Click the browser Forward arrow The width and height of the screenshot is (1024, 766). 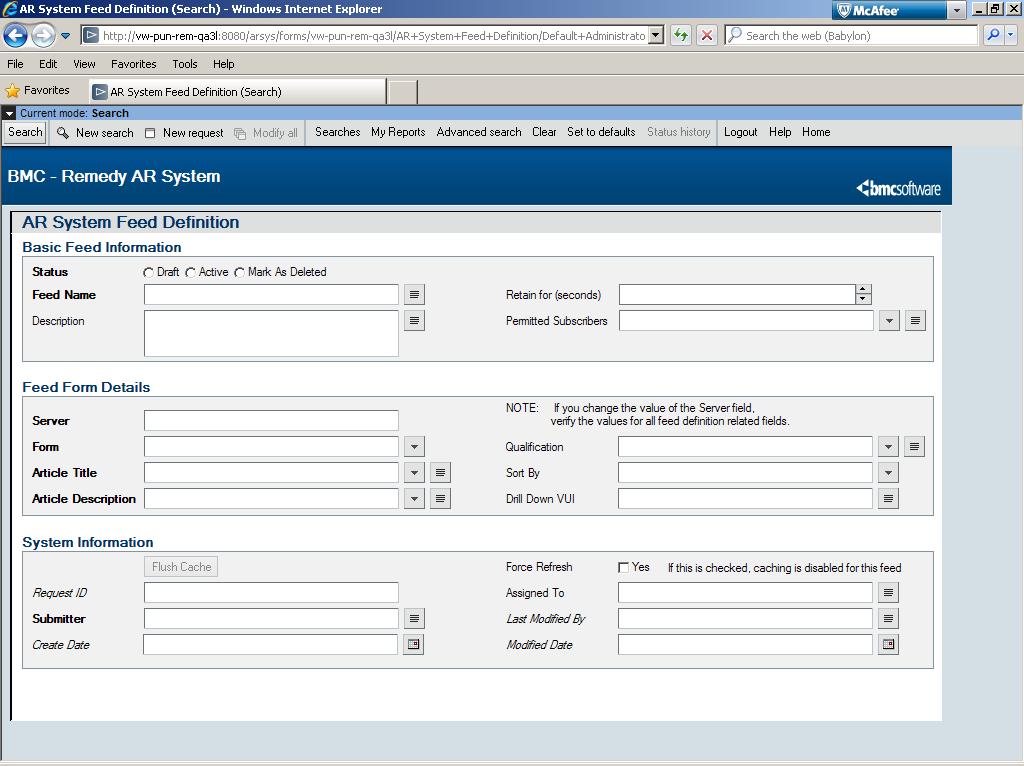[x=43, y=35]
